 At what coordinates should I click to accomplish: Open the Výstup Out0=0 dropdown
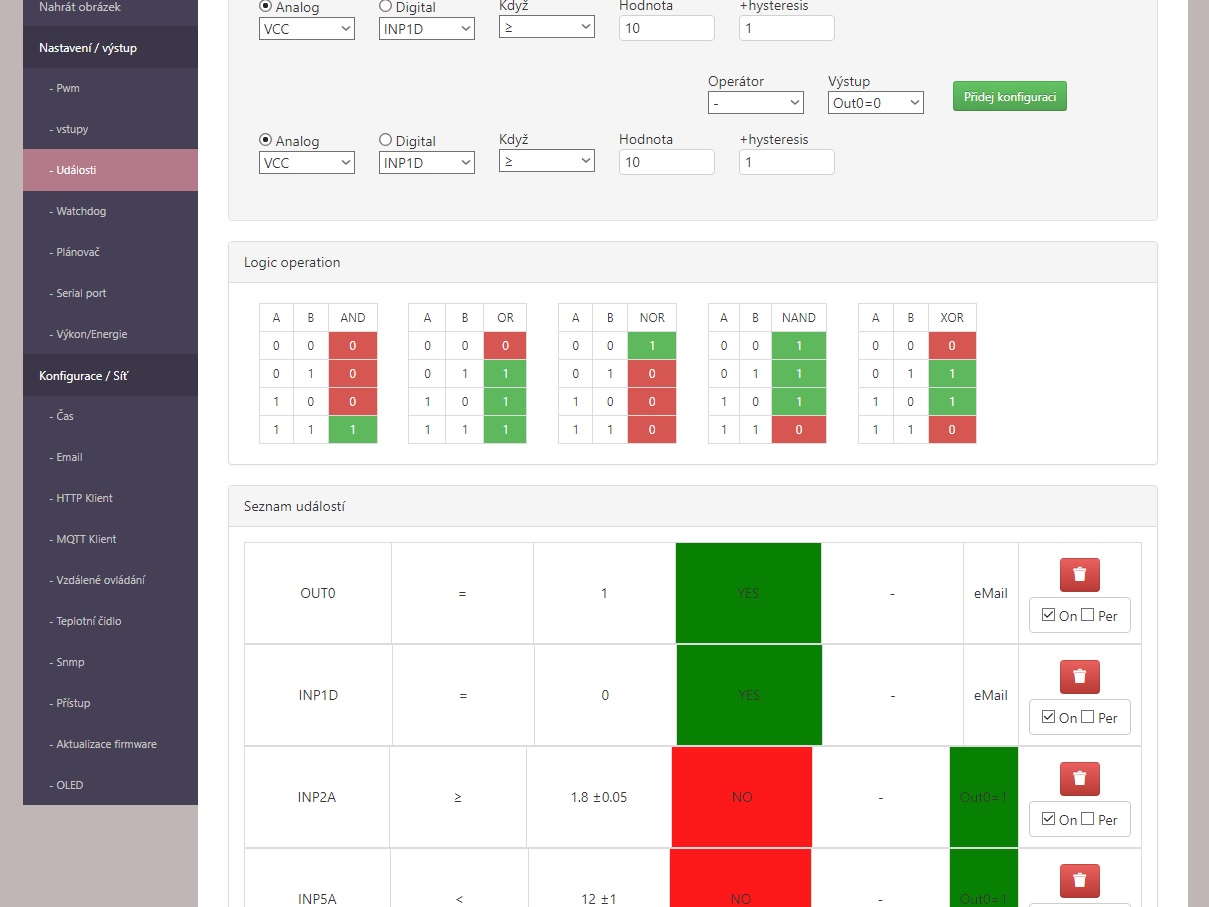coord(875,102)
